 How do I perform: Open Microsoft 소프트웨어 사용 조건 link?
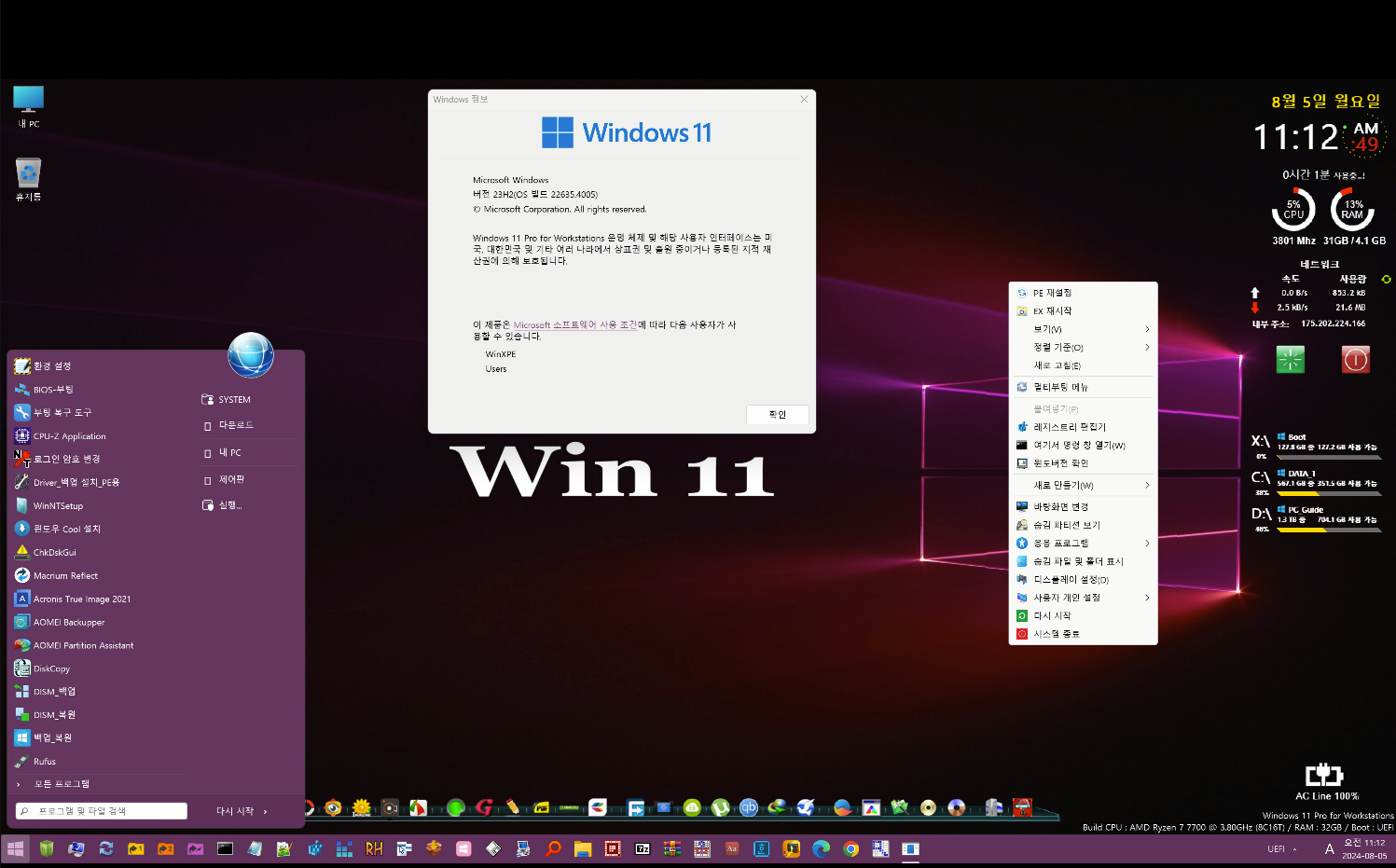(x=575, y=325)
